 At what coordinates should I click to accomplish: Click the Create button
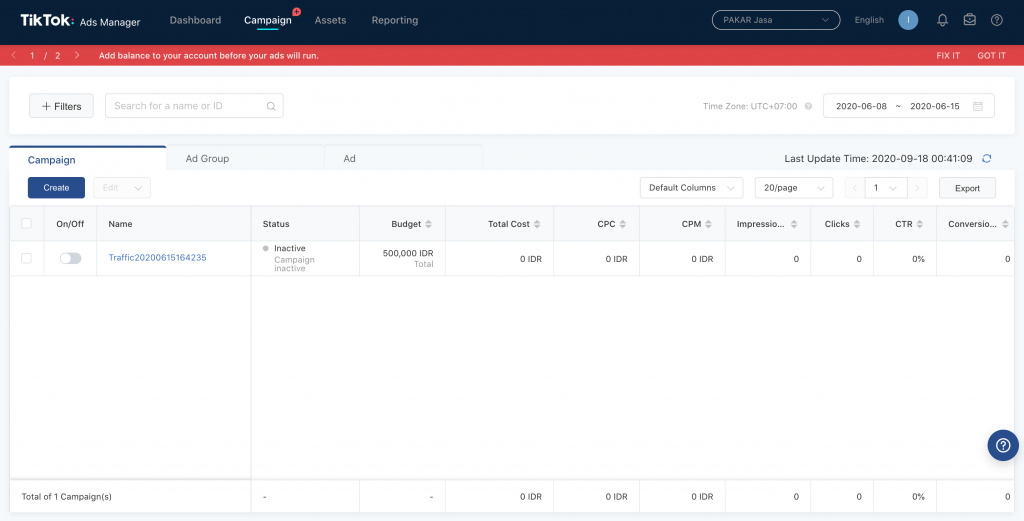[56, 188]
